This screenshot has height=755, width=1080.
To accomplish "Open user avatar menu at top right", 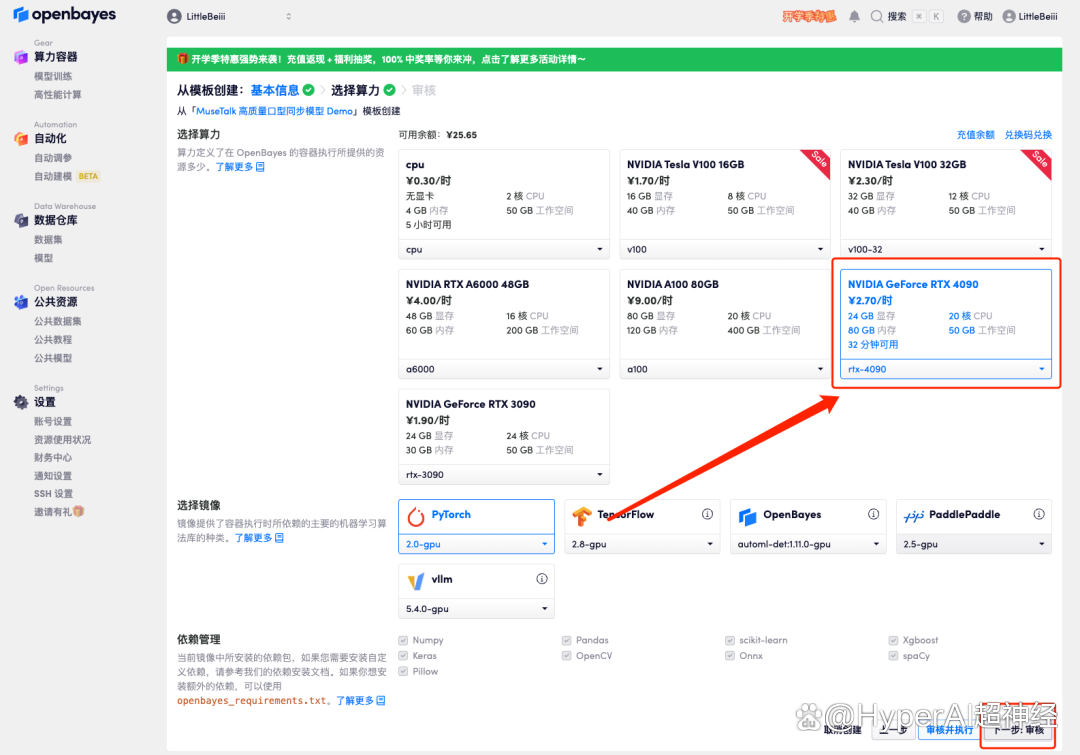I will 1009,17.
